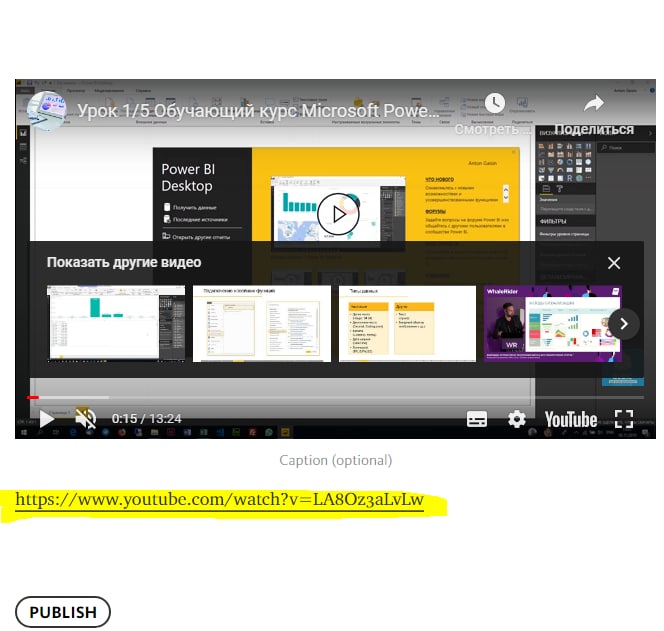The height and width of the screenshot is (631, 664).
Task: Click the large center play button
Action: (x=338, y=214)
